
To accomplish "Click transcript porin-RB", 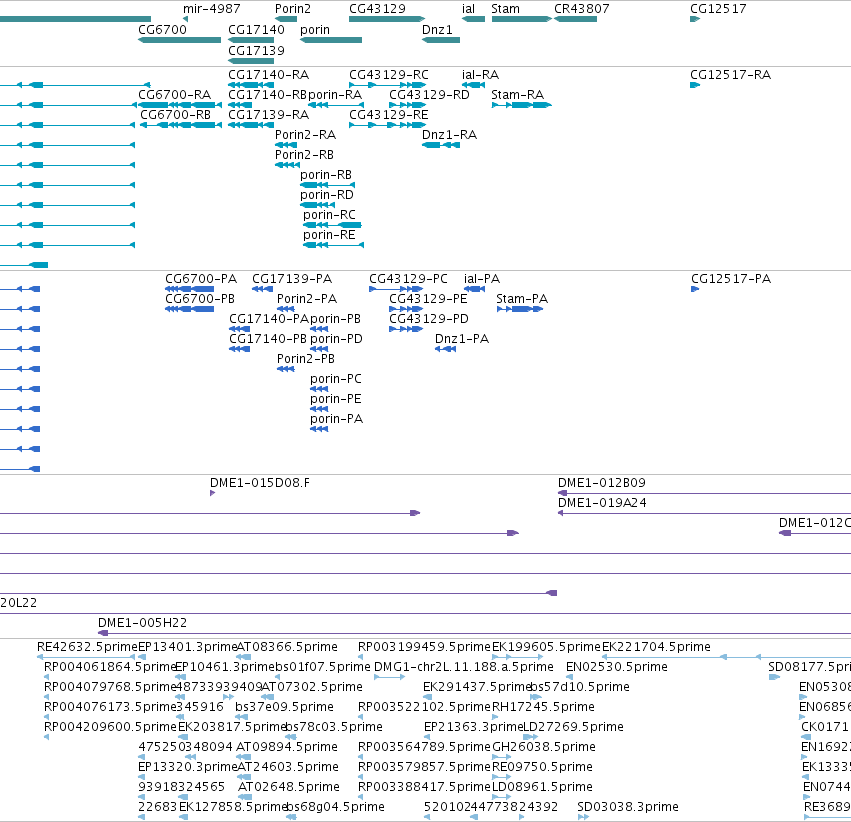I will pos(327,185).
